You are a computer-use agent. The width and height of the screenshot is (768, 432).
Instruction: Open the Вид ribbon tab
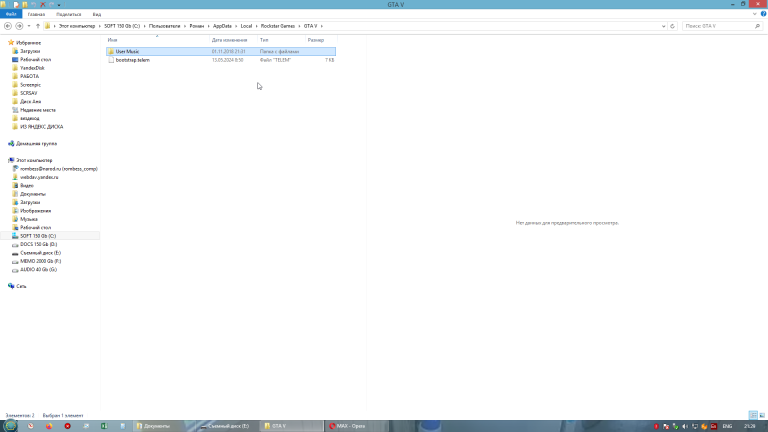tap(97, 14)
